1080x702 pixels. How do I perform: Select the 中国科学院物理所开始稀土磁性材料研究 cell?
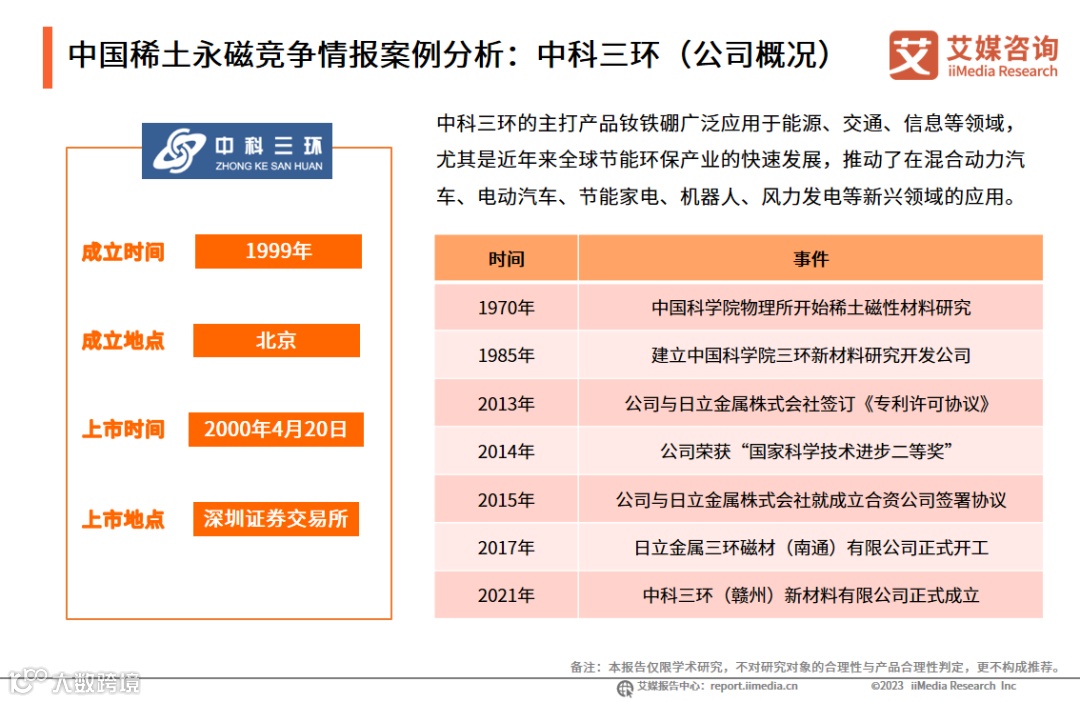[x=811, y=307]
